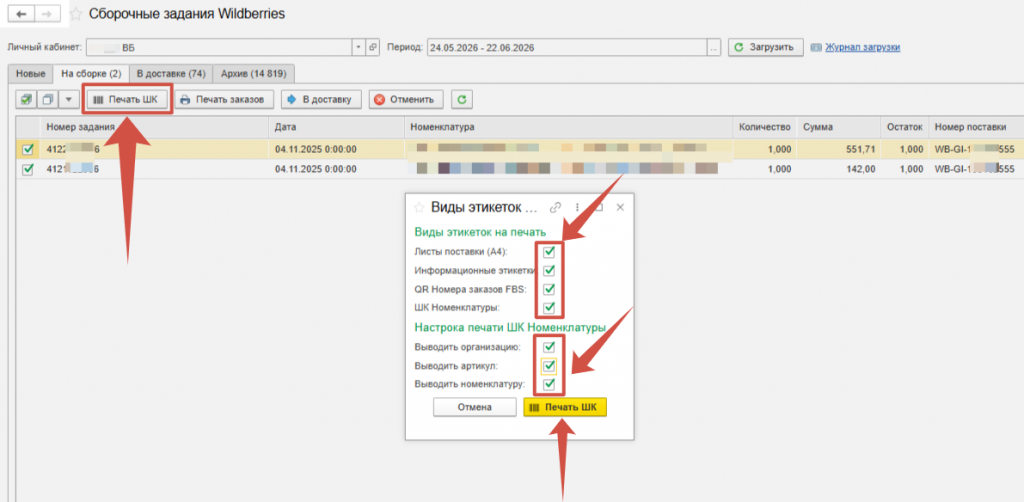Click Отмена in the label dialog
1024x502 pixels.
[474, 407]
